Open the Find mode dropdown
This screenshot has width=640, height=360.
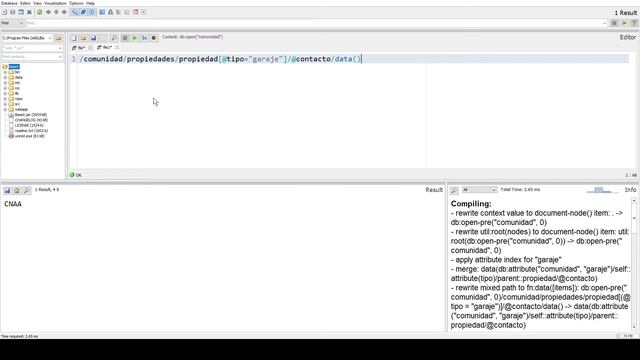tap(12, 23)
